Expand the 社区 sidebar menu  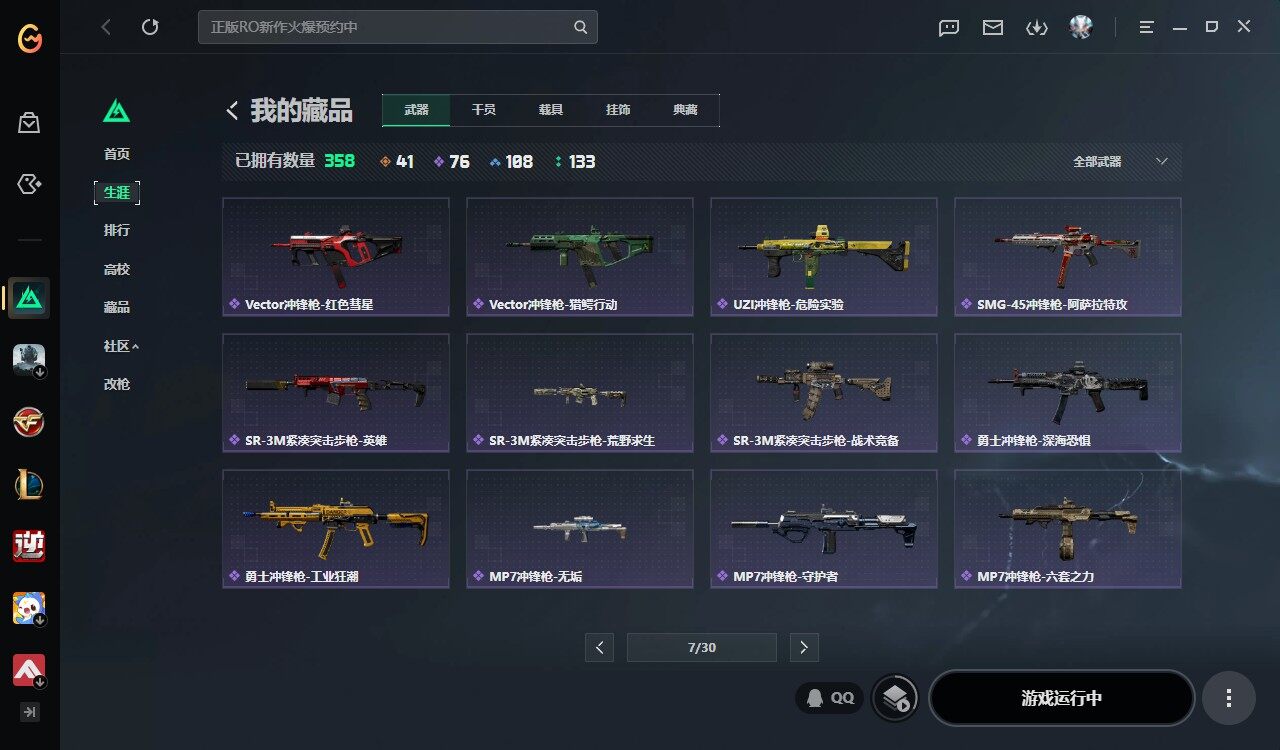pyautogui.click(x=121, y=346)
